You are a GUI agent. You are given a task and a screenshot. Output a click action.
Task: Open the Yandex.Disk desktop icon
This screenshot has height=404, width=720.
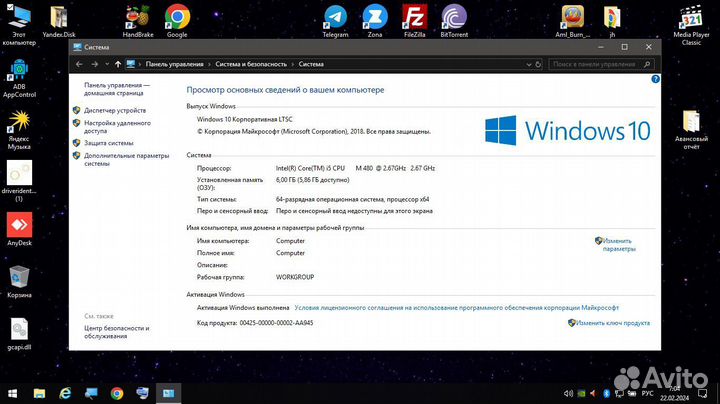pos(59,22)
